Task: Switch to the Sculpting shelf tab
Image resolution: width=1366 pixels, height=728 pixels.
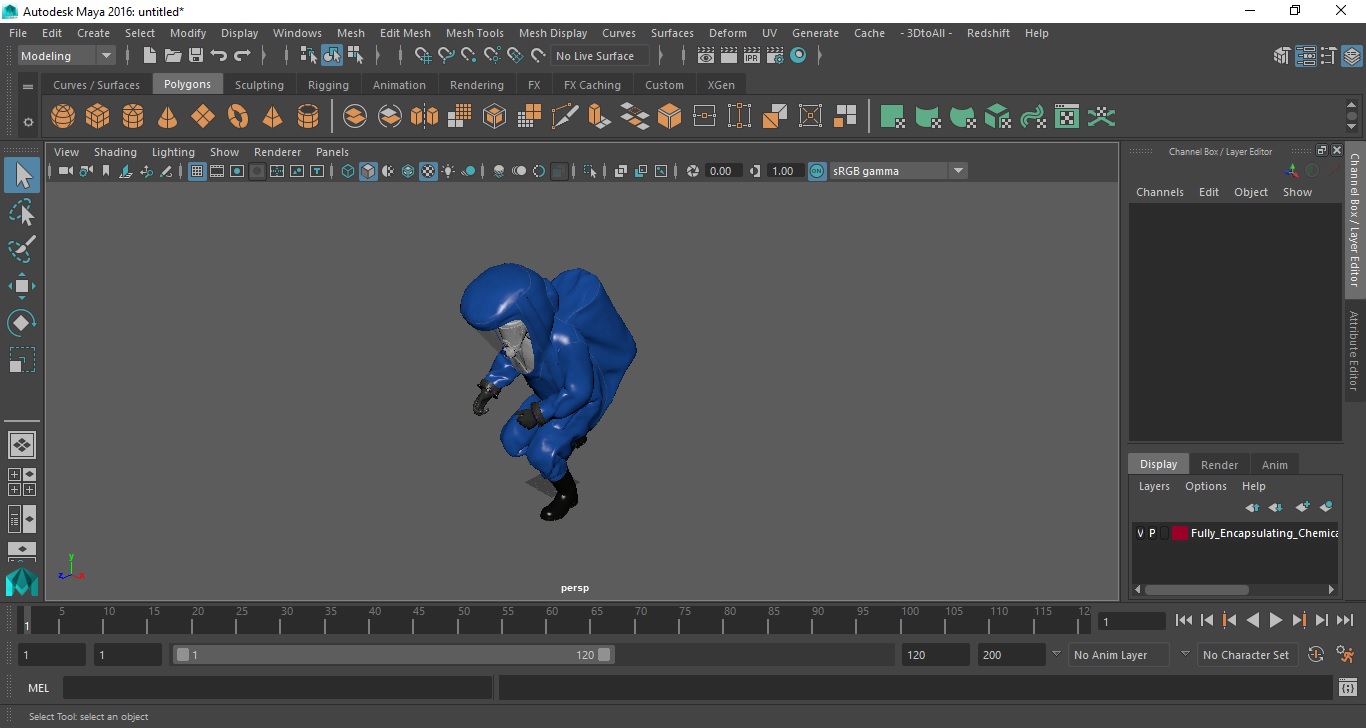Action: tap(259, 85)
